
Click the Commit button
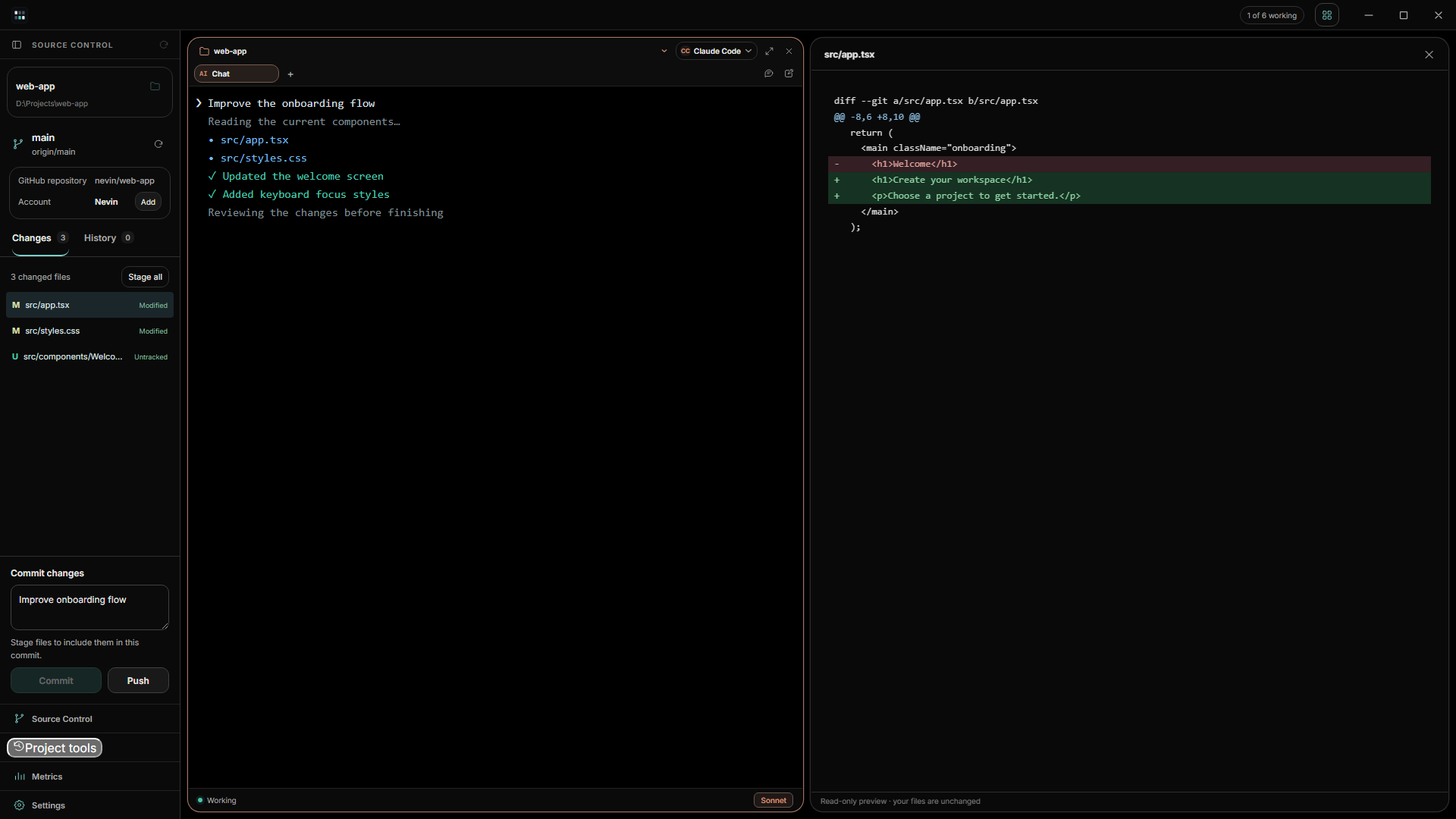pos(56,680)
